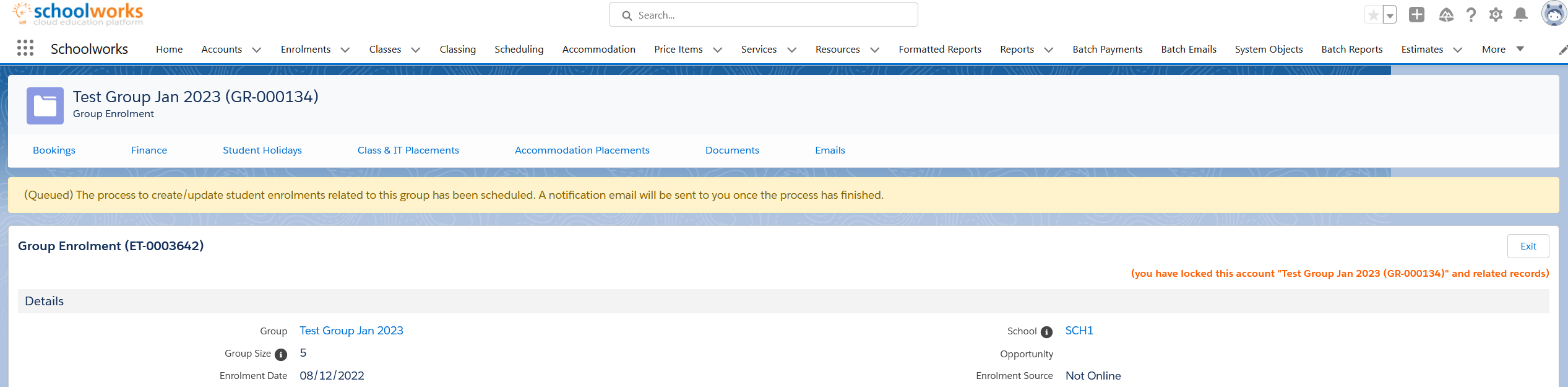Click the edit navigation pencil icon
The height and width of the screenshot is (387, 1568).
[x=1562, y=50]
